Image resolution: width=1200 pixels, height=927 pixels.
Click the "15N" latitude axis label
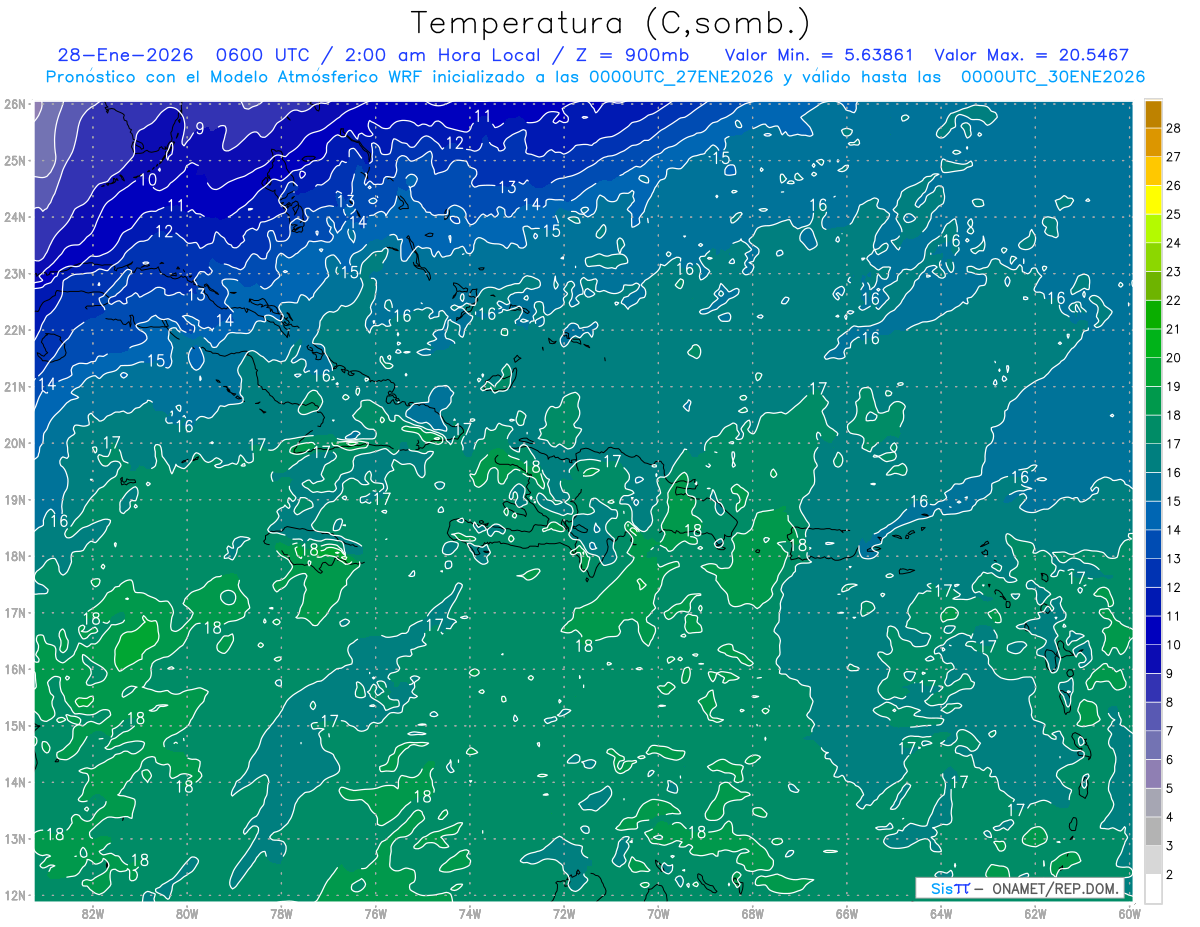15,725
